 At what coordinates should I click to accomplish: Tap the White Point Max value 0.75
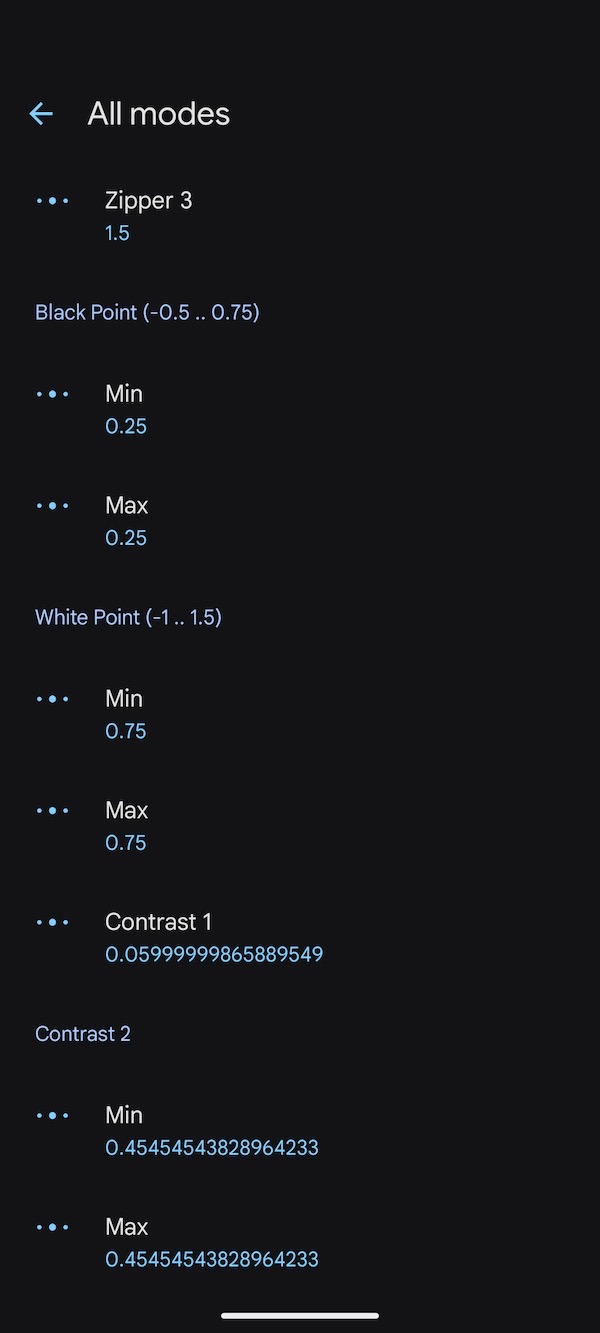[x=126, y=842]
